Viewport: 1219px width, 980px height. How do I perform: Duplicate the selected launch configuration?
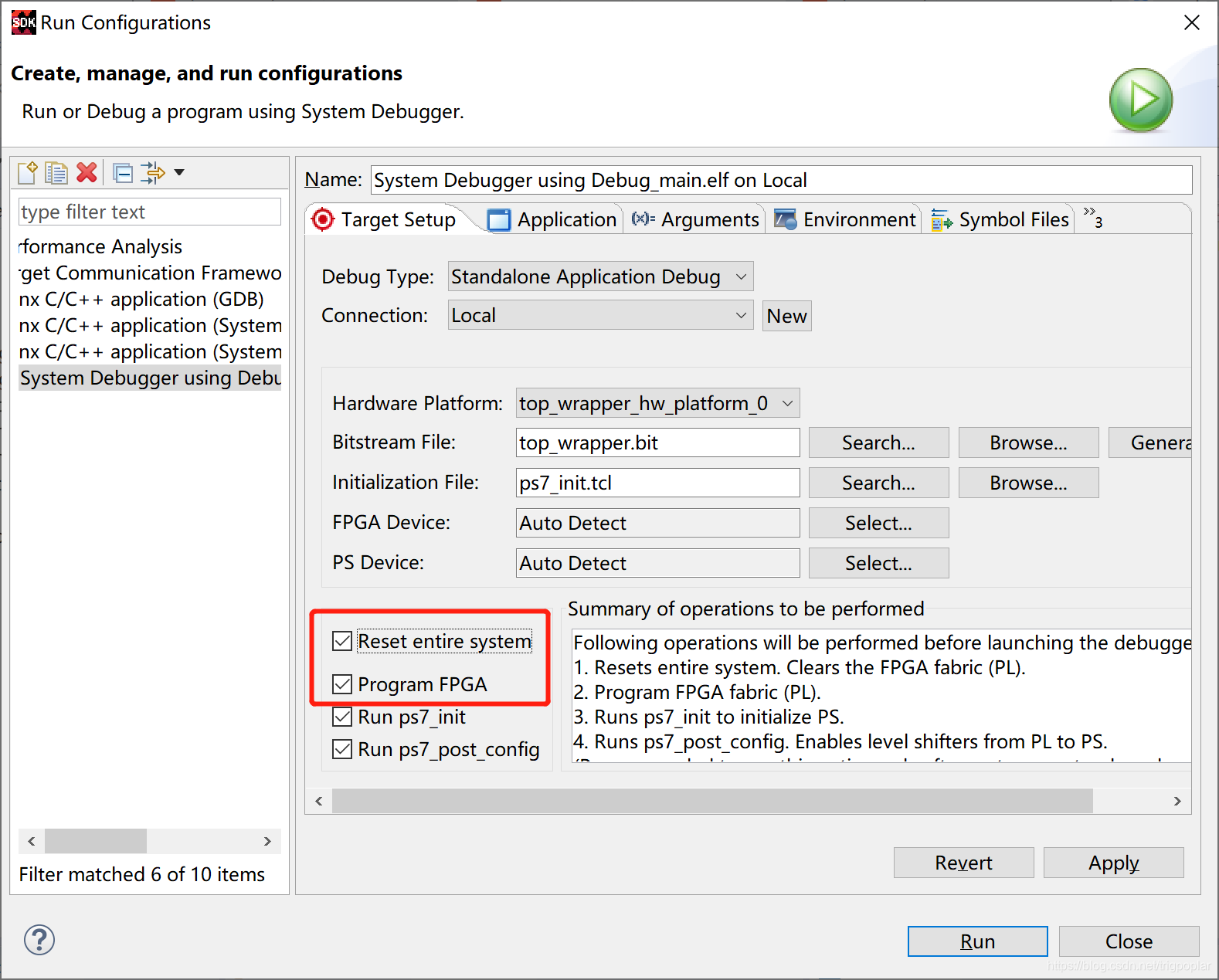click(x=56, y=172)
